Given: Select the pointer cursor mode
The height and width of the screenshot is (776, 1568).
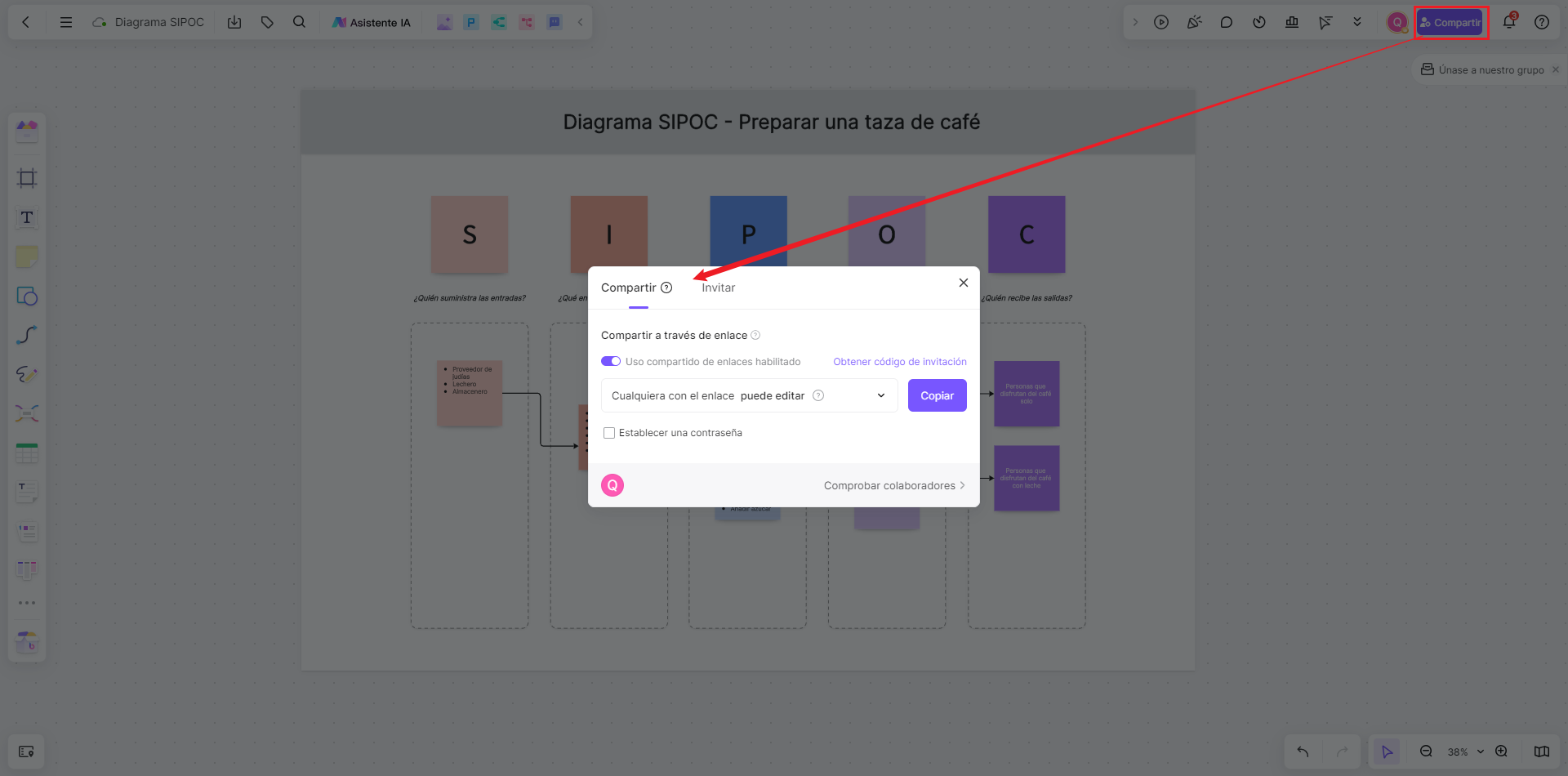Looking at the screenshot, I should [x=1387, y=751].
